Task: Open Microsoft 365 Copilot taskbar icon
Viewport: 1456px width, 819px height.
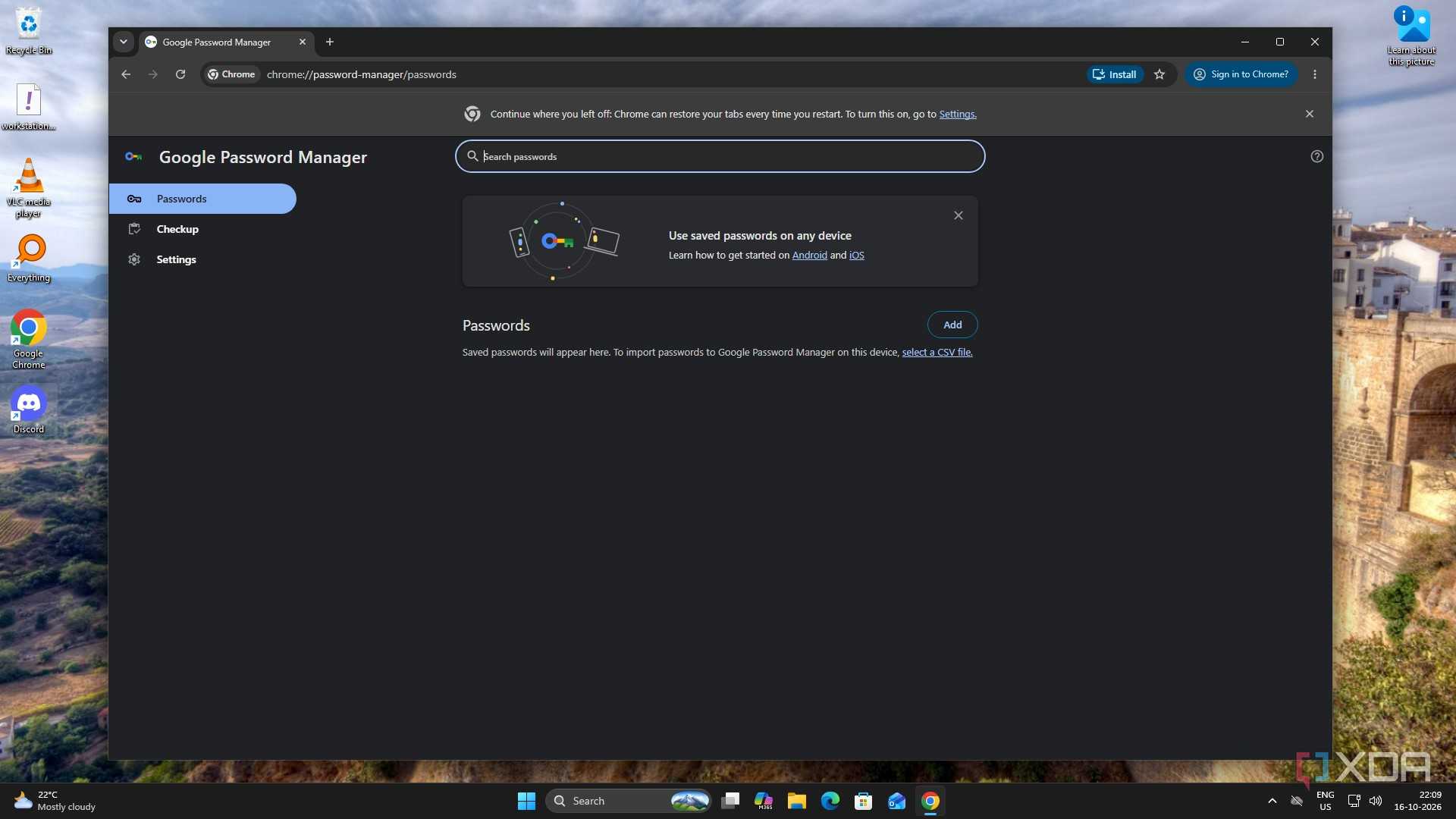Action: tap(764, 801)
